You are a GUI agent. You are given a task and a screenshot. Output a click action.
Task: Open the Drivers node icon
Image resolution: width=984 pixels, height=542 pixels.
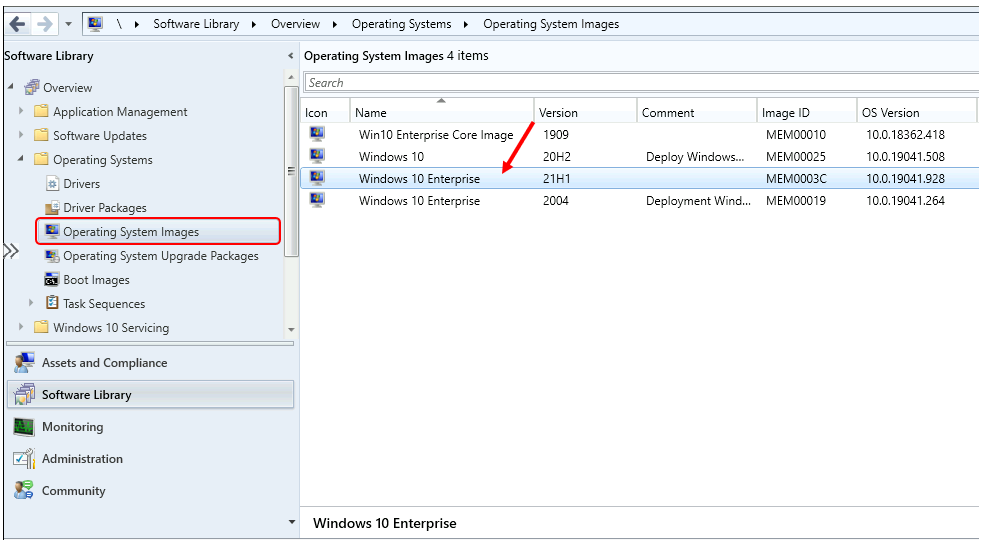(x=52, y=183)
